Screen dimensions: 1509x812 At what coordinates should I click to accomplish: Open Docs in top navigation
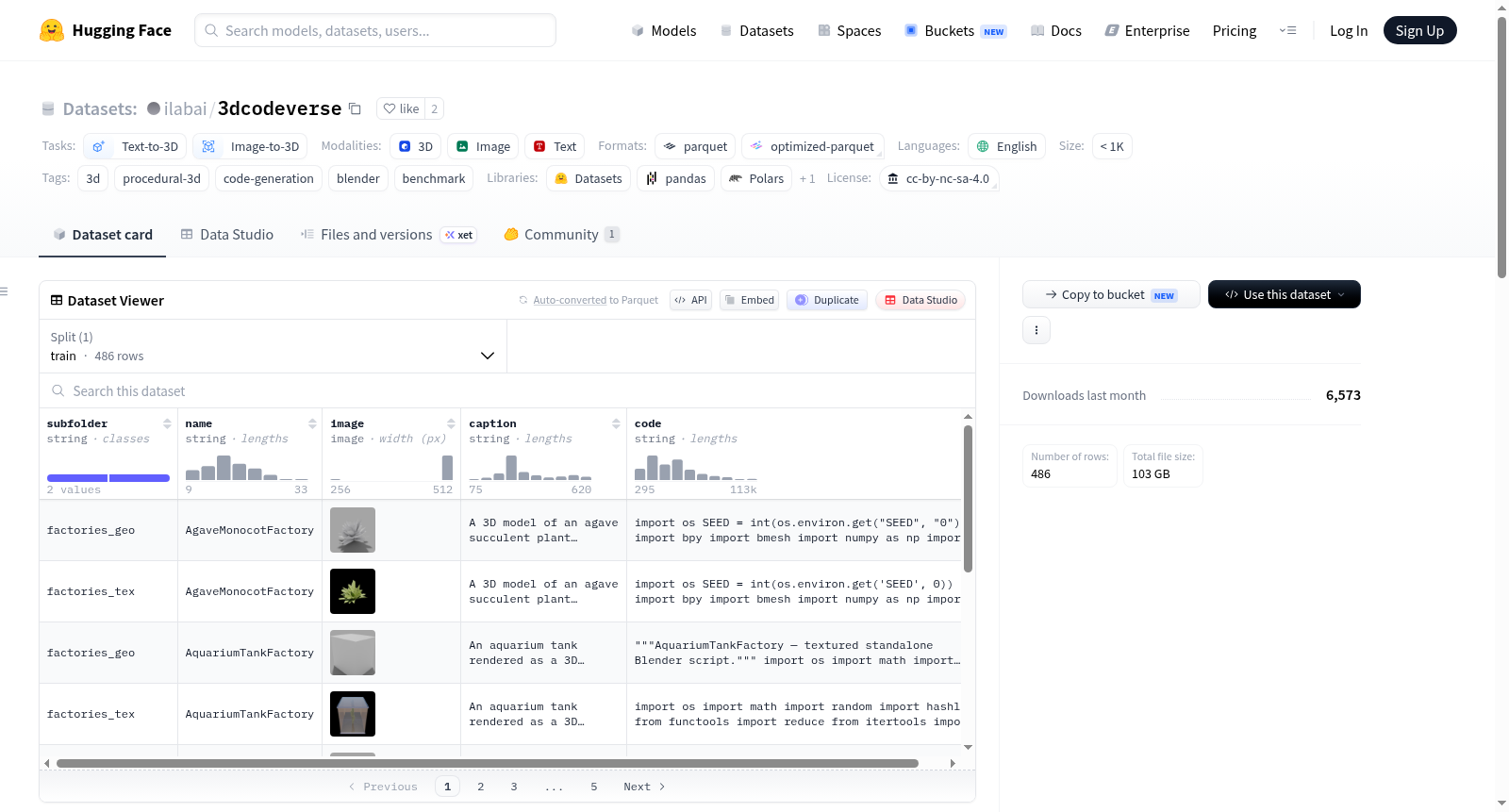1055,30
